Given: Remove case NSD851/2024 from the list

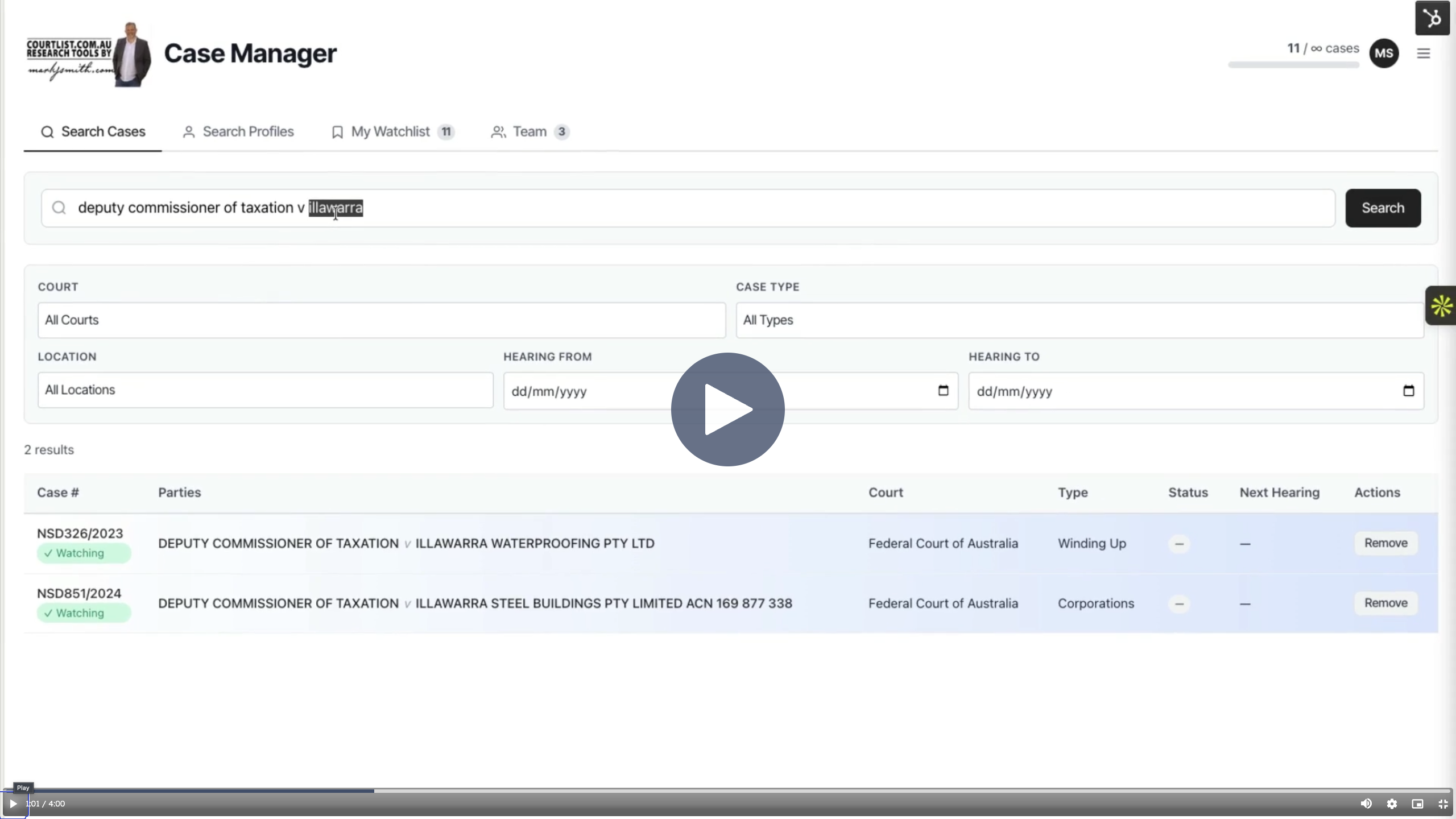Looking at the screenshot, I should tap(1385, 603).
